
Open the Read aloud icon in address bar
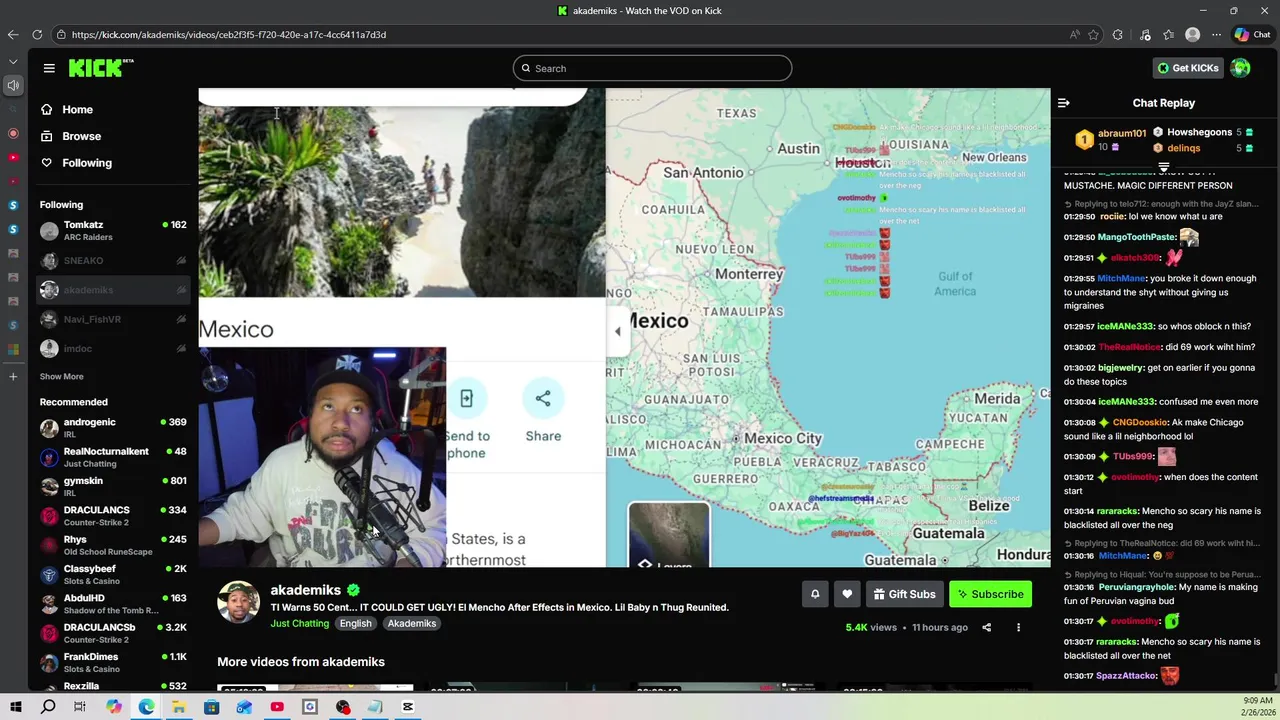[x=1075, y=34]
